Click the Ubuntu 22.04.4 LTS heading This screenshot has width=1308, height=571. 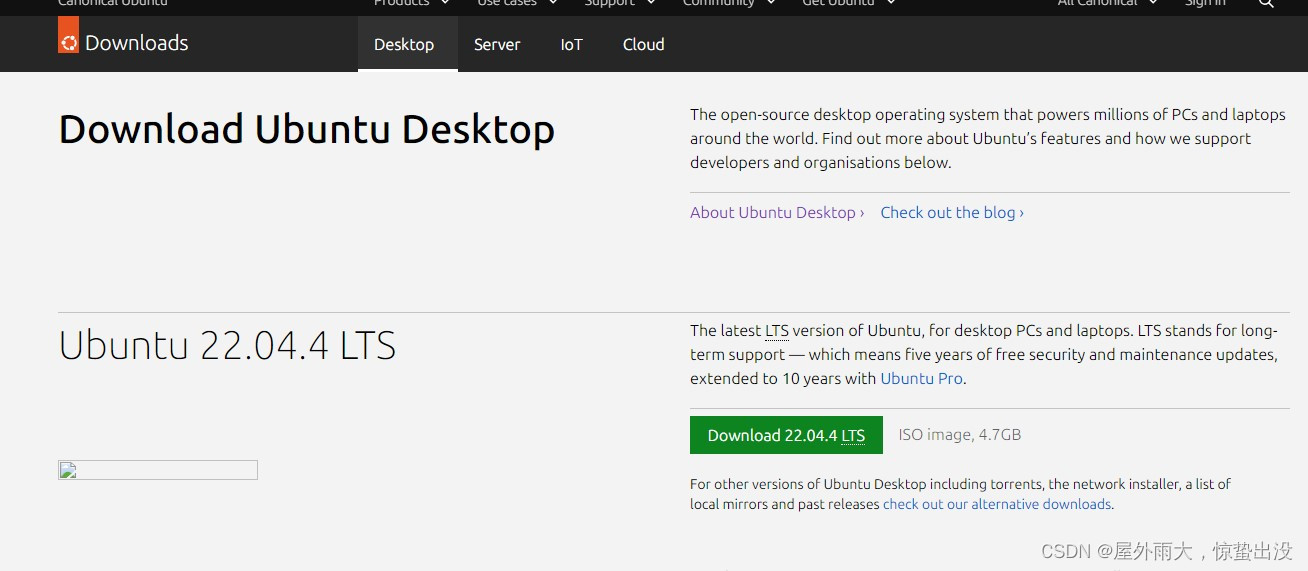click(x=228, y=345)
